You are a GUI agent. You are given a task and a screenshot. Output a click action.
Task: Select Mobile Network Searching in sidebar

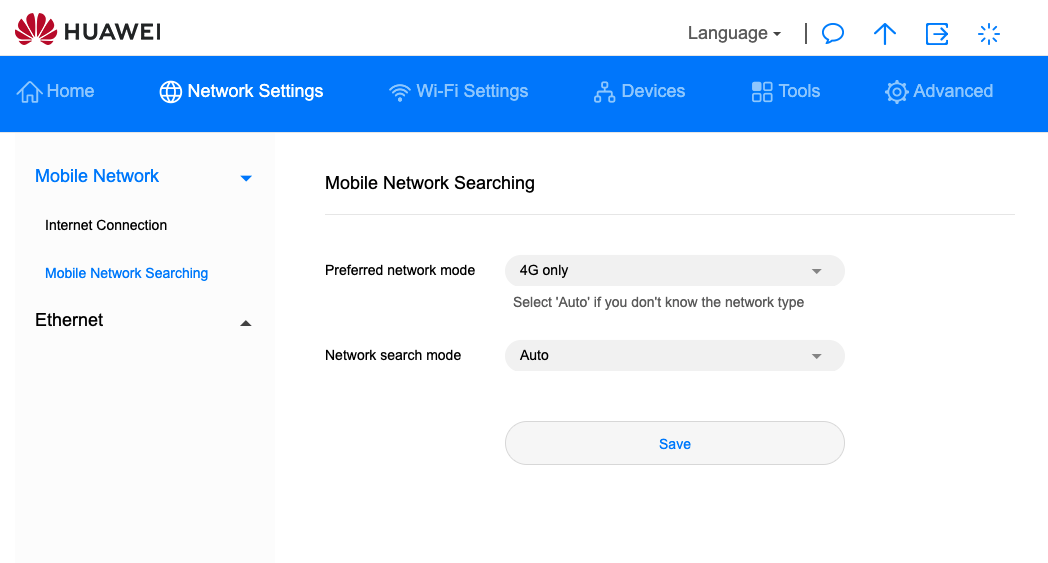click(127, 273)
